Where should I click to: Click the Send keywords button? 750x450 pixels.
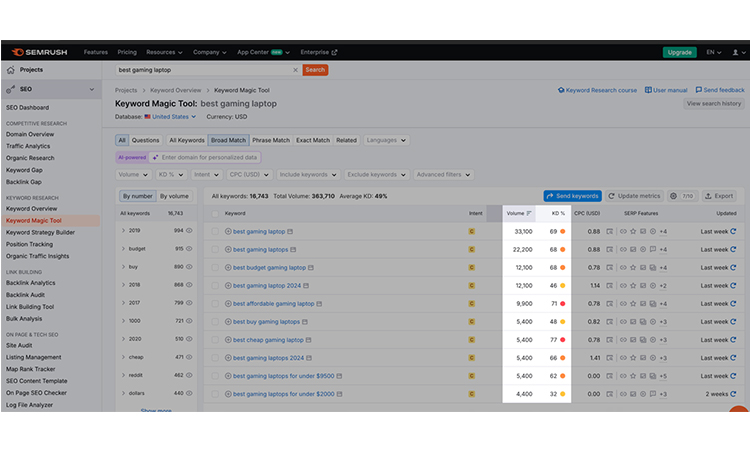[x=573, y=196]
